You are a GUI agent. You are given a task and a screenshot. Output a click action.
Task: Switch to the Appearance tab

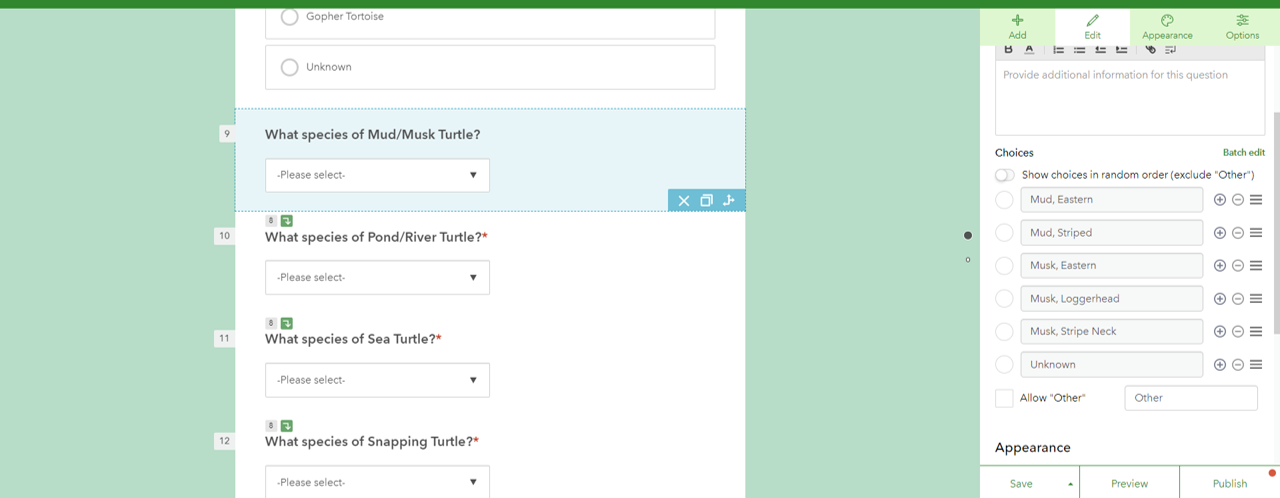point(1167,27)
